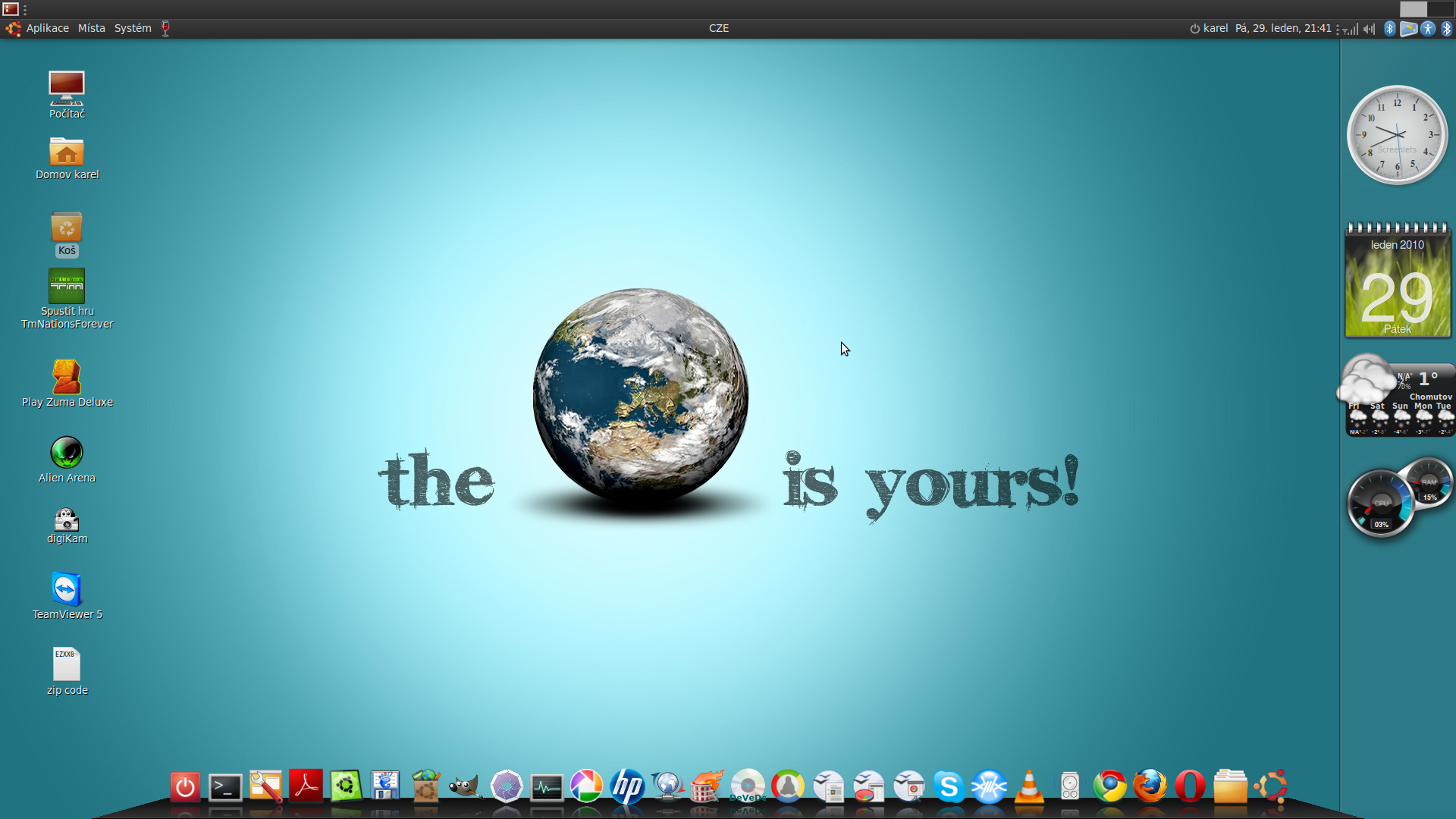This screenshot has height=819, width=1456.
Task: Switch to the first workspace in switcher
Action: tap(1413, 9)
